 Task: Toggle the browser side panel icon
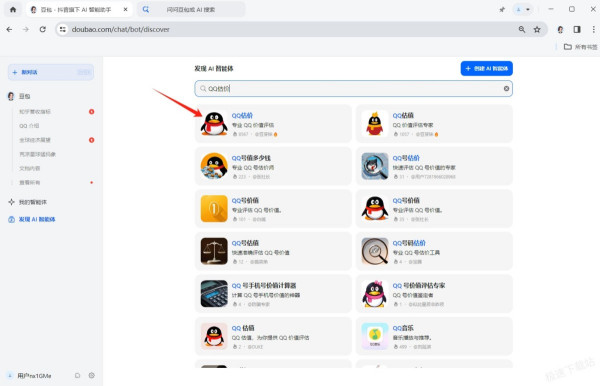(577, 29)
